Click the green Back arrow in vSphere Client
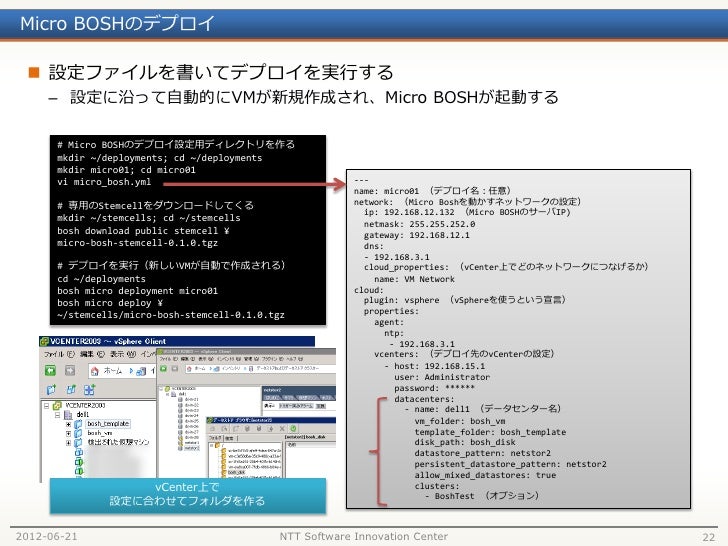The image size is (728, 546). tap(50, 370)
